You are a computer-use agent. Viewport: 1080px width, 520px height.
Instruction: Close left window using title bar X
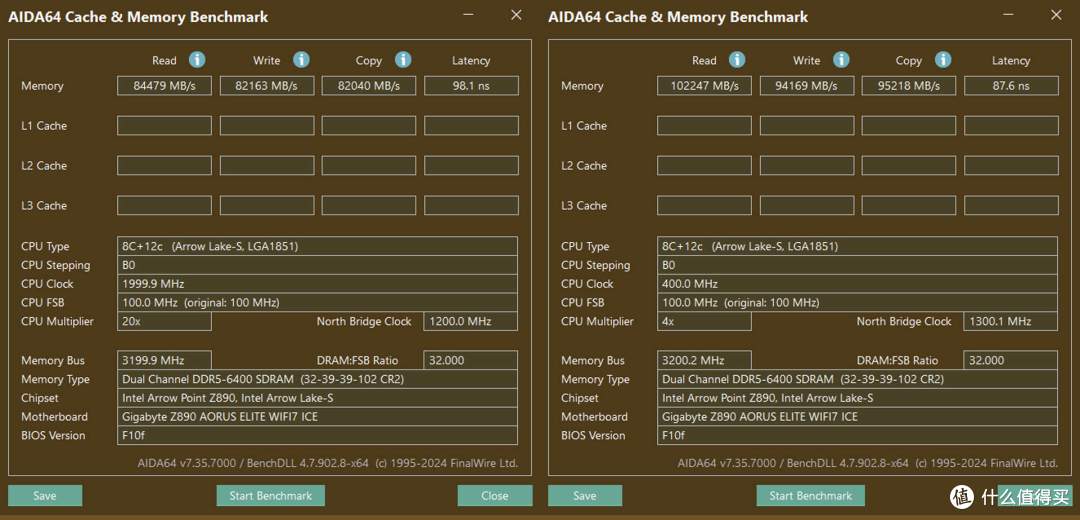pyautogui.click(x=516, y=15)
